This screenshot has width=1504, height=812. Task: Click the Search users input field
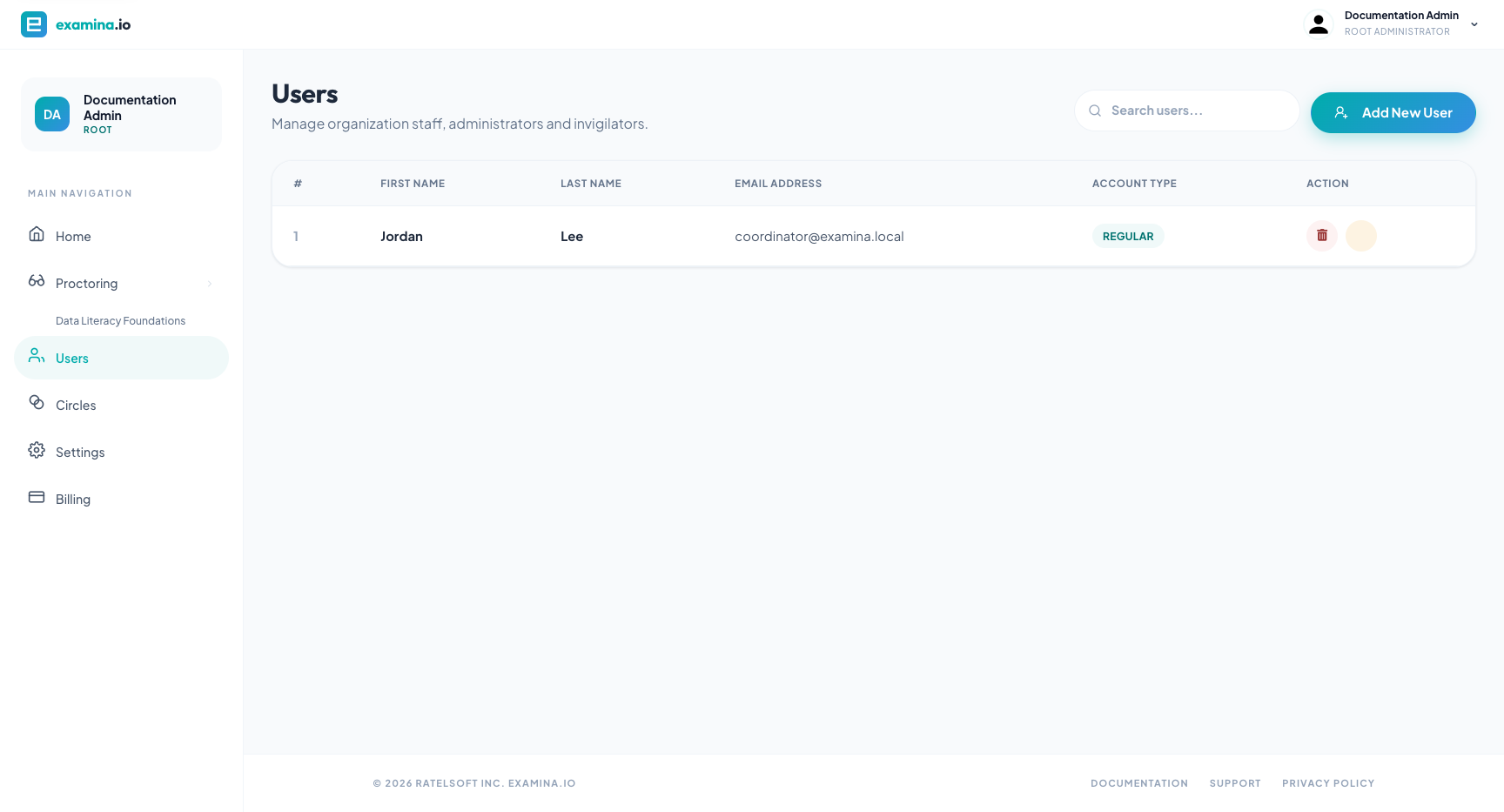point(1186,111)
